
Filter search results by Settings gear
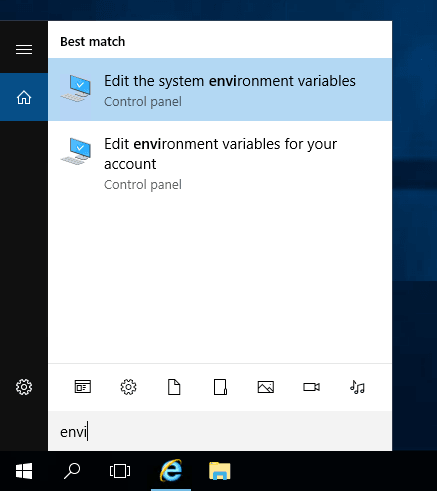pos(128,387)
